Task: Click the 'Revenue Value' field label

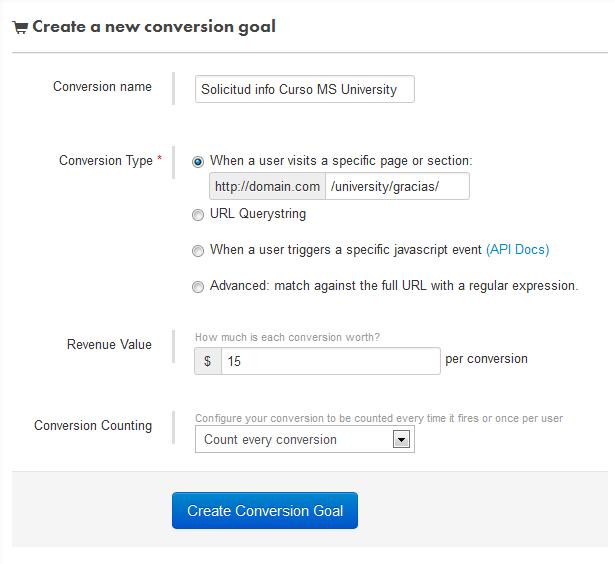Action: [x=109, y=344]
